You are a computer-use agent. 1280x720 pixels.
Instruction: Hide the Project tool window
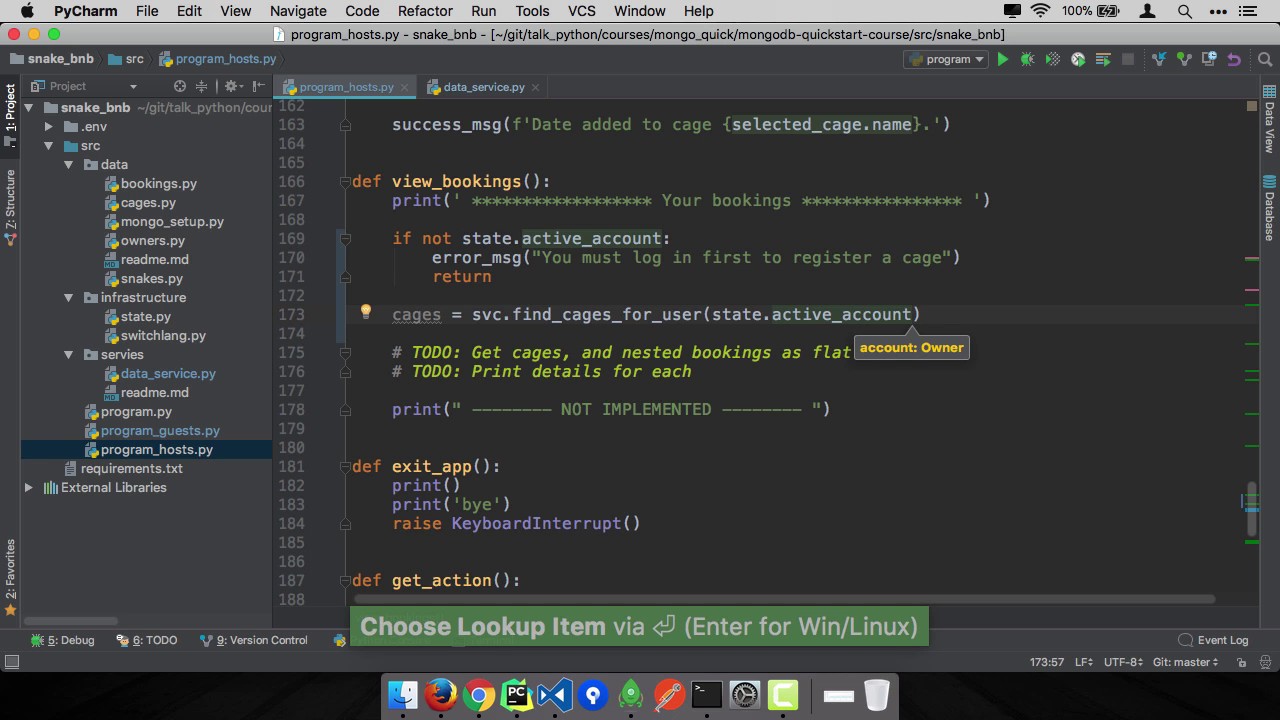[259, 86]
